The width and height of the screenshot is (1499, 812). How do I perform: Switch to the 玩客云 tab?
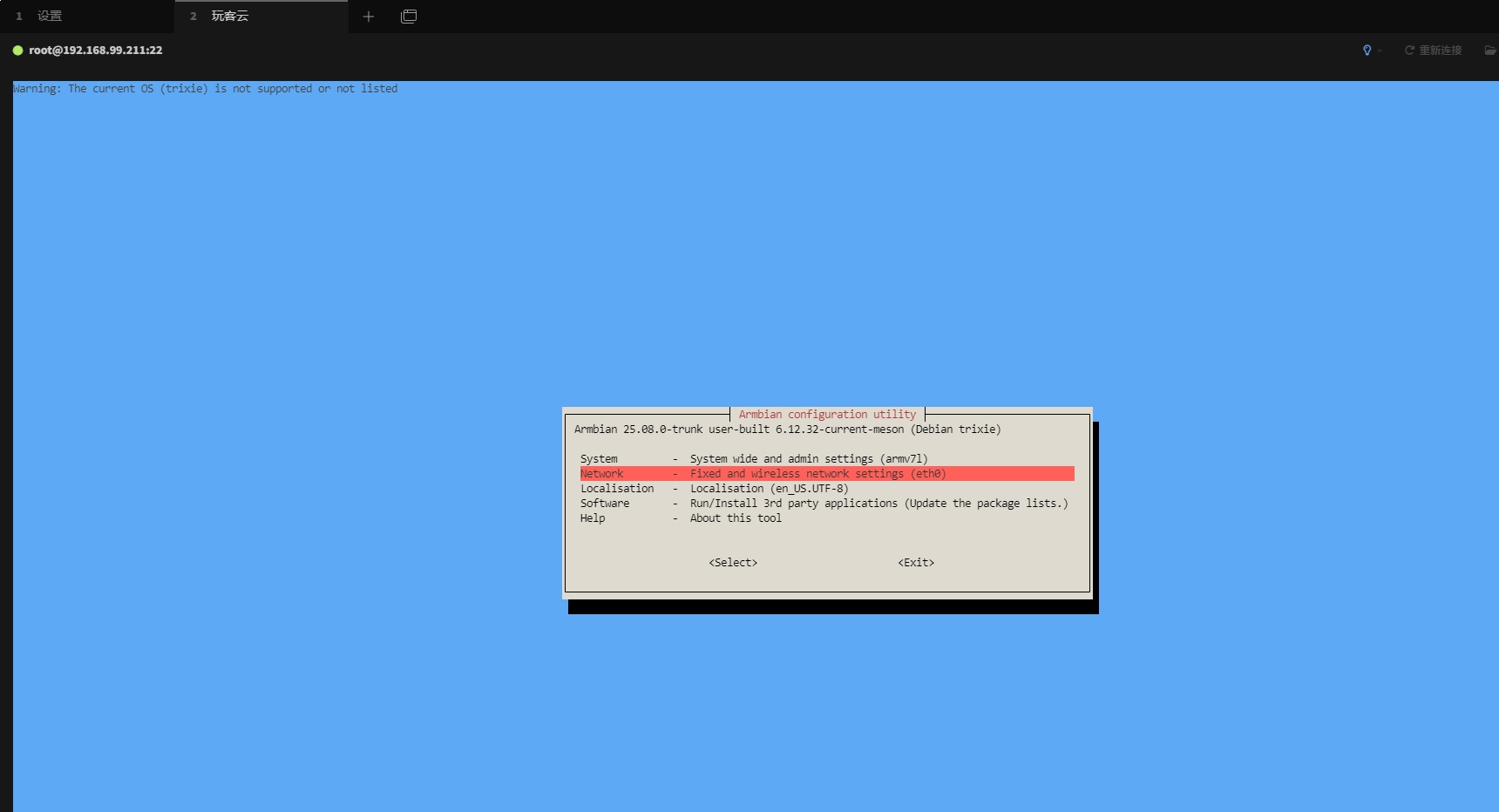click(261, 17)
